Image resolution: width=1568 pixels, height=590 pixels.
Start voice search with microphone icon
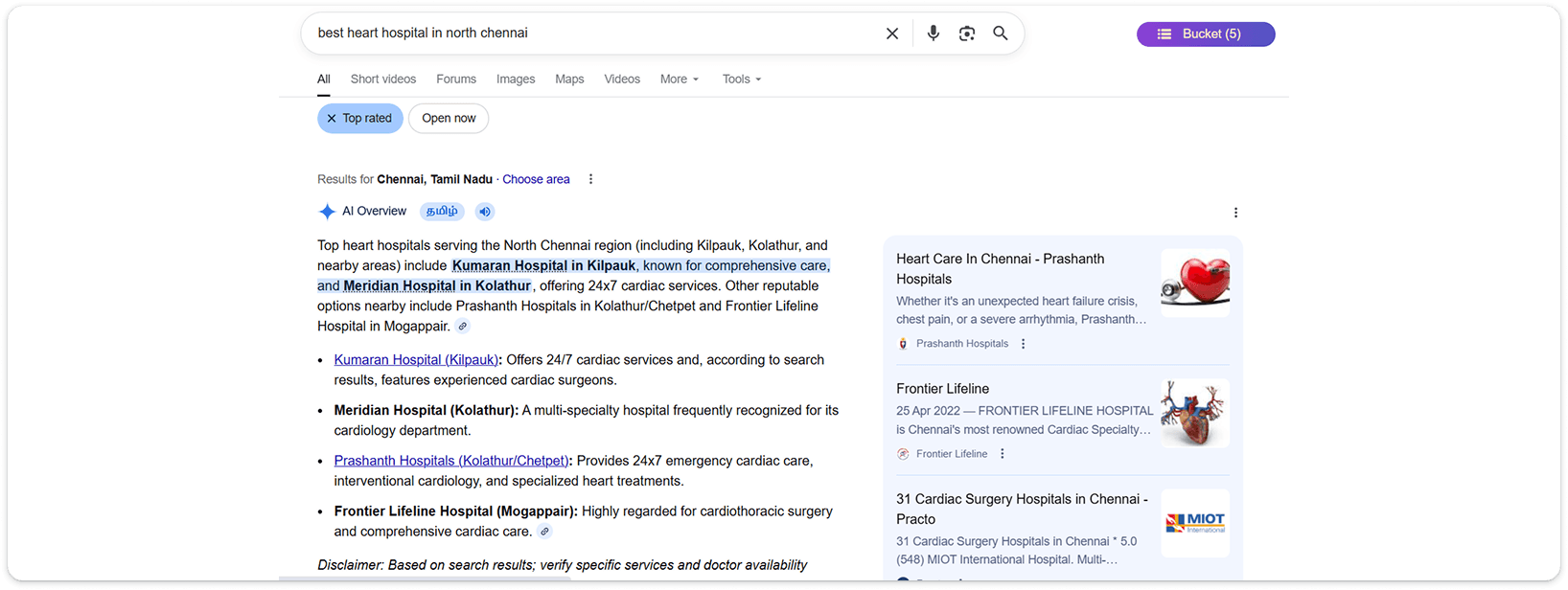[x=933, y=34]
